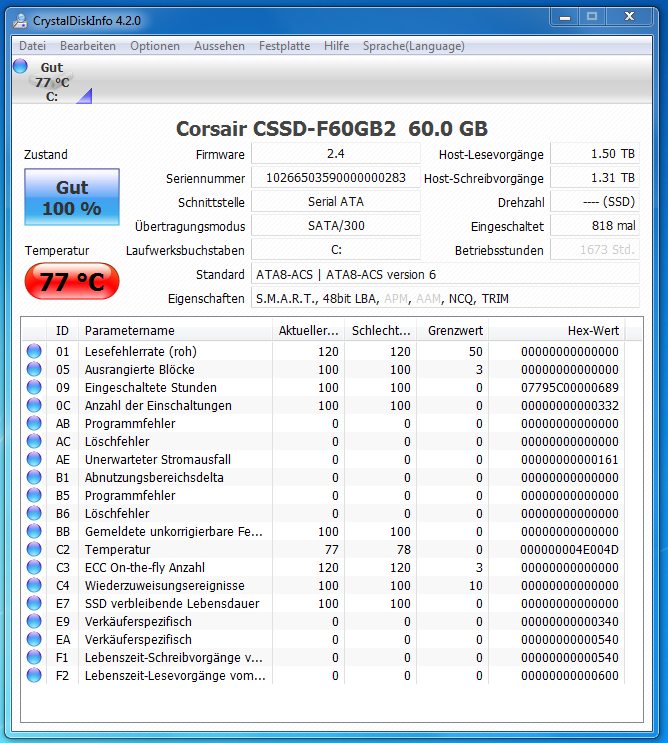The height and width of the screenshot is (743, 668).
Task: Click the Eigenschaften field with S.M.A.R.T.
Action: (x=445, y=299)
